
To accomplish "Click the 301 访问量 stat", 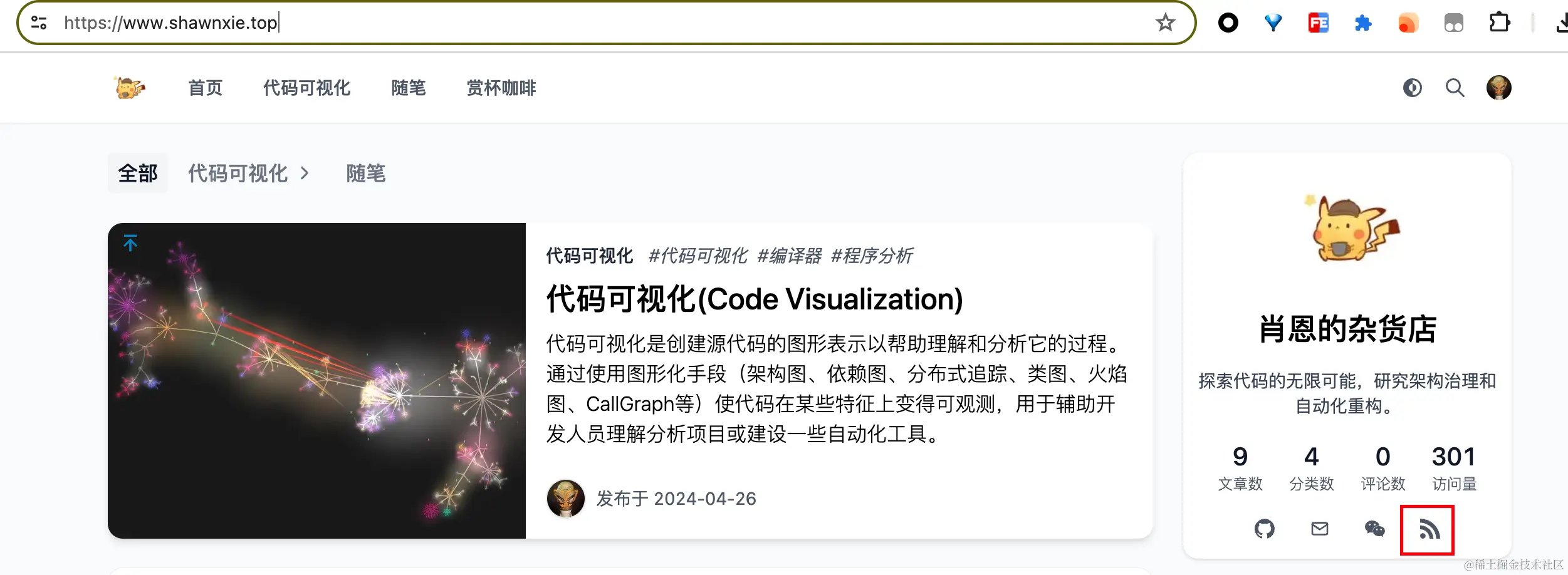I will pos(1455,469).
